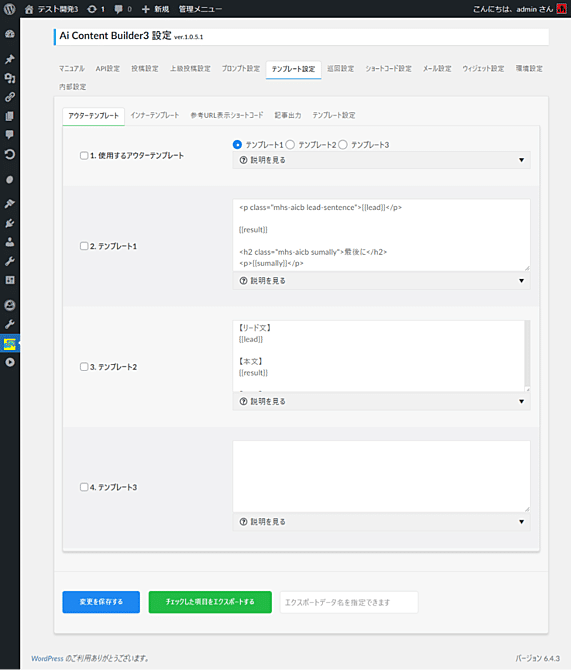This screenshot has height=670, width=571.
Task: Open the WordPress logo menu
Action: [x=9, y=9]
